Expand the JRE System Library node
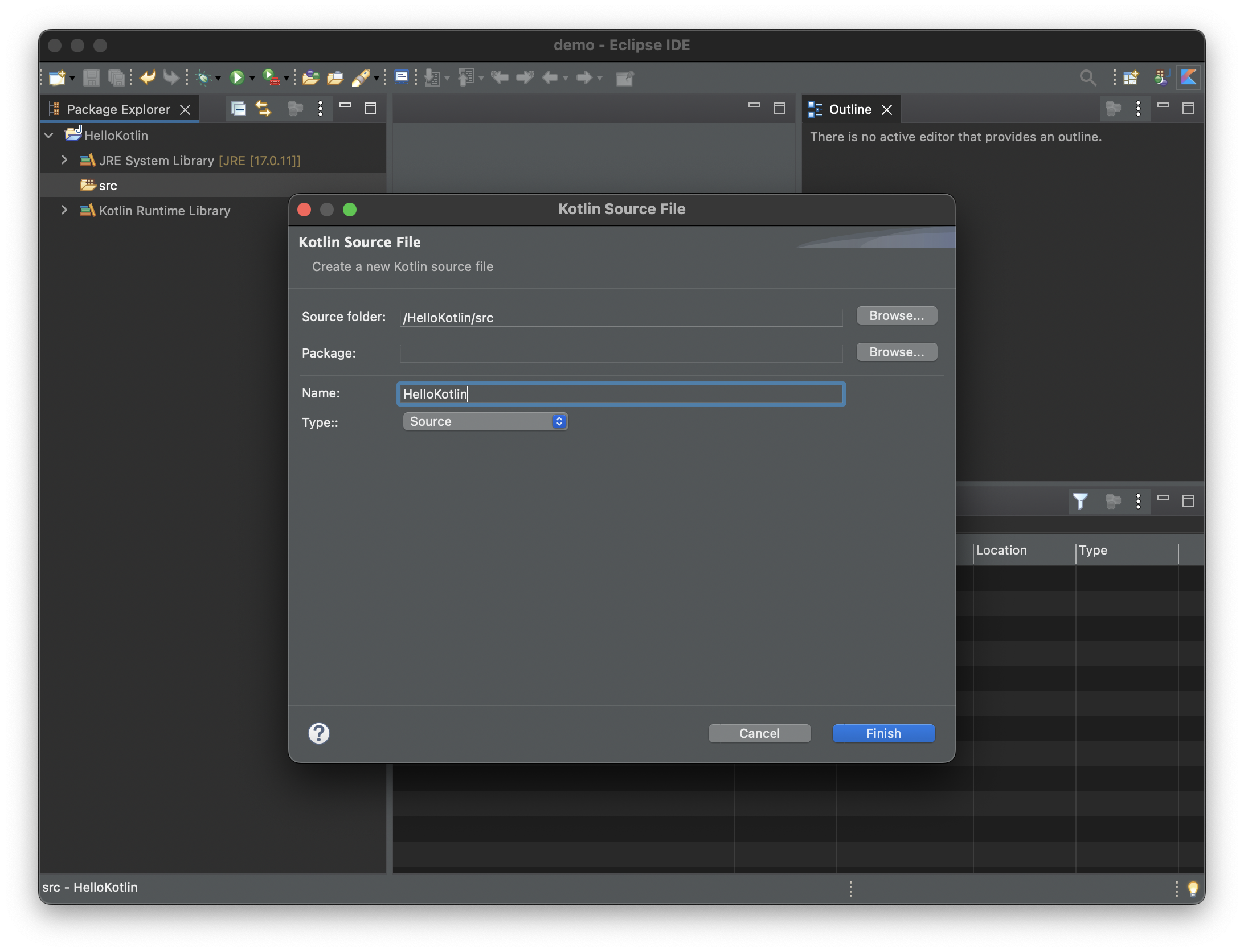Image resolution: width=1244 pixels, height=952 pixels. [64, 161]
